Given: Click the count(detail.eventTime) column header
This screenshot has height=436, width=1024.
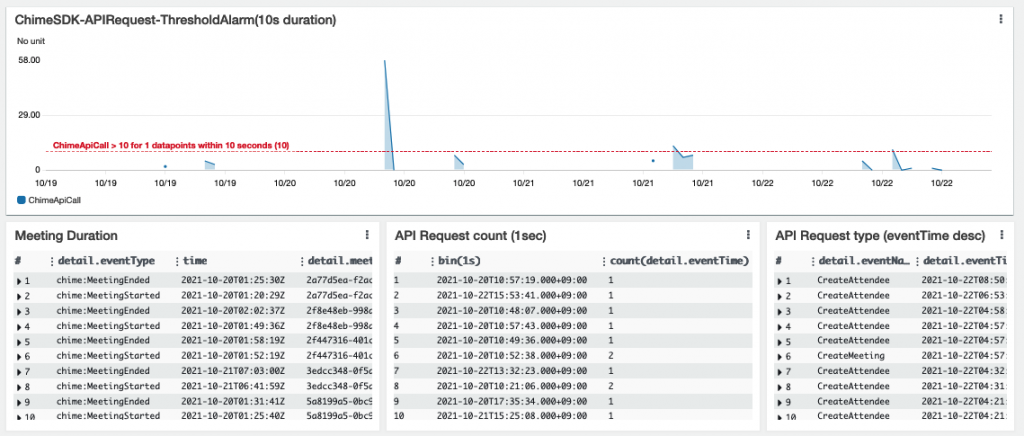Looking at the screenshot, I should click(679, 261).
